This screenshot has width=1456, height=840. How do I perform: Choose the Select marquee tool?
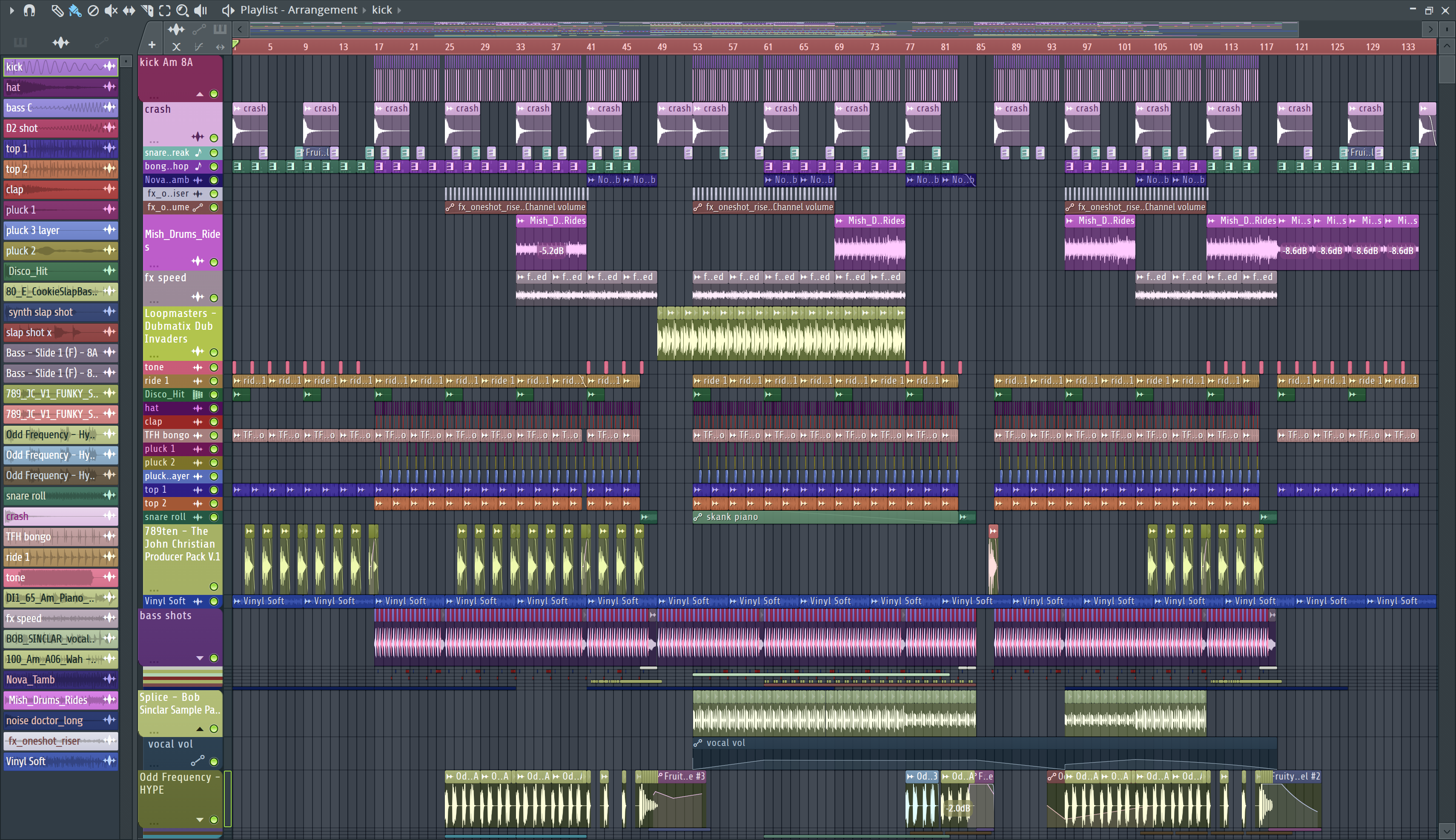pos(164,10)
